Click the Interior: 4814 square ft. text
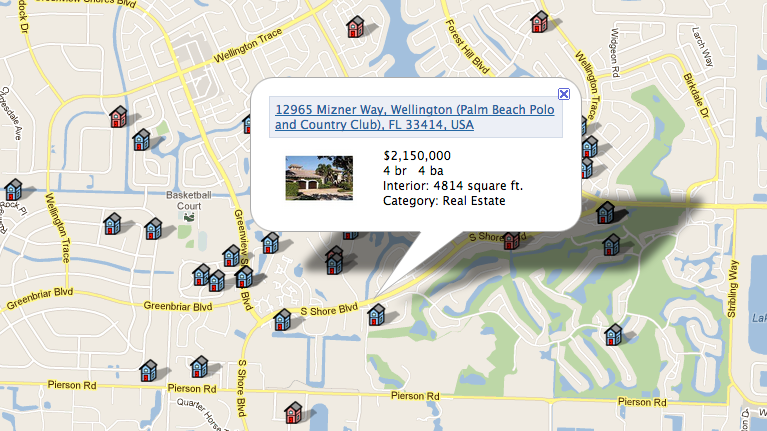Viewport: 767px width, 431px height. [453, 186]
